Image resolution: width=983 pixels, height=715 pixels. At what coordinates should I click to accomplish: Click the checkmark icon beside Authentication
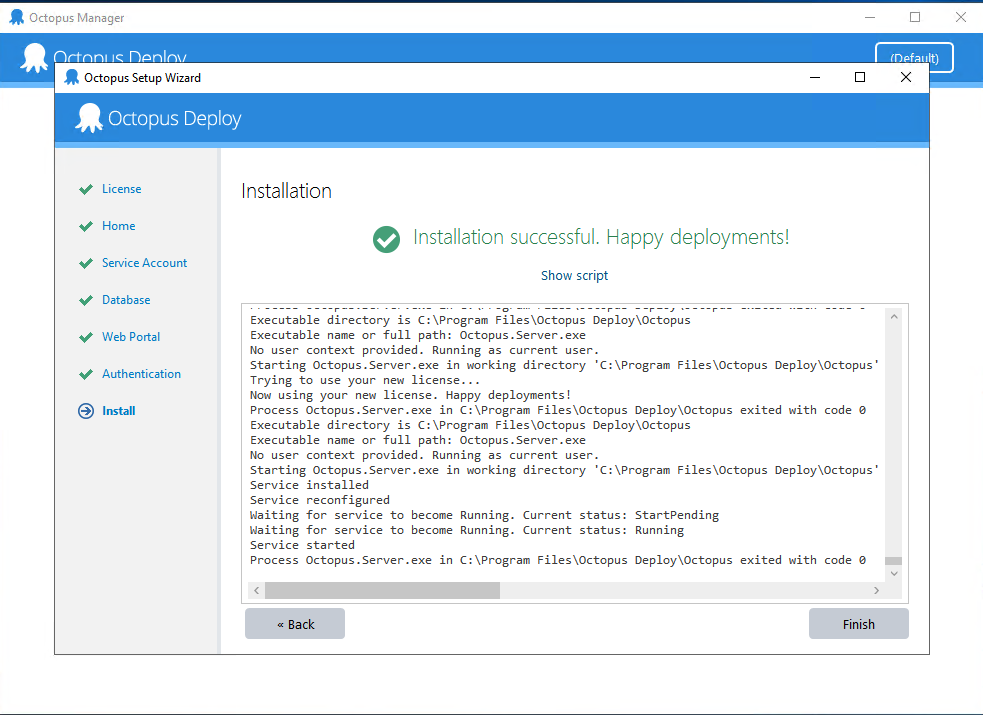86,374
